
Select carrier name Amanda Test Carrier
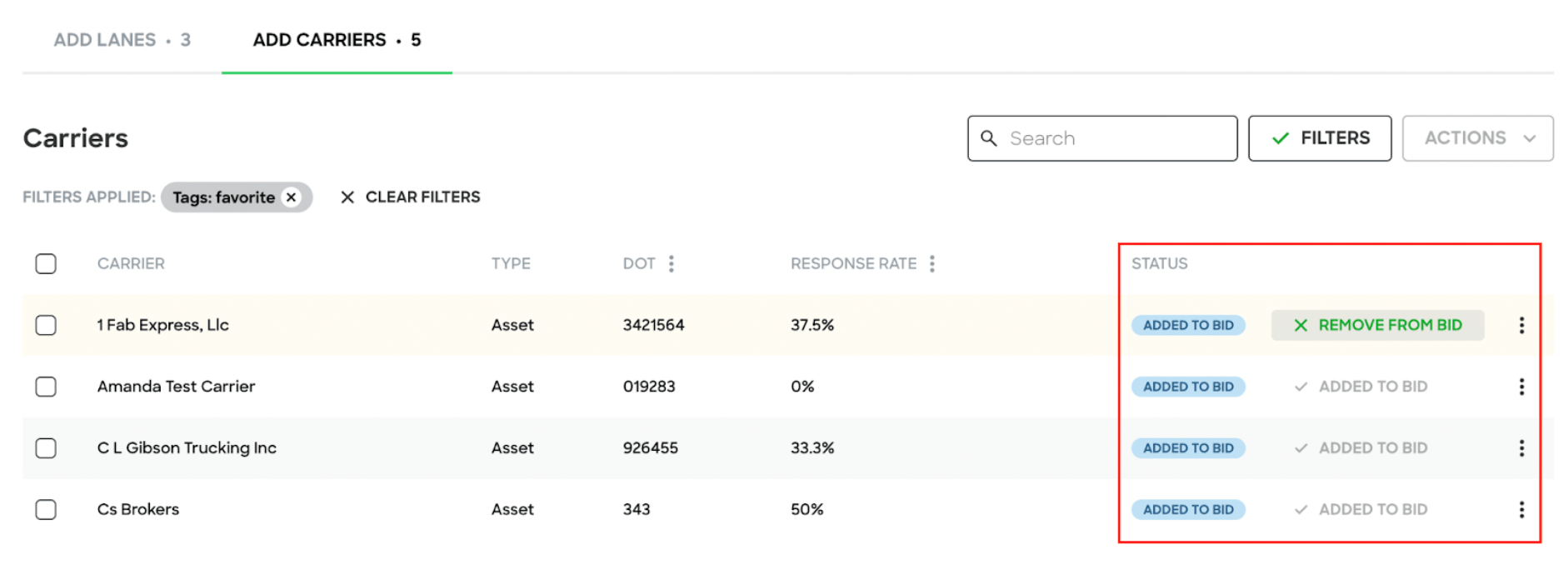click(176, 387)
